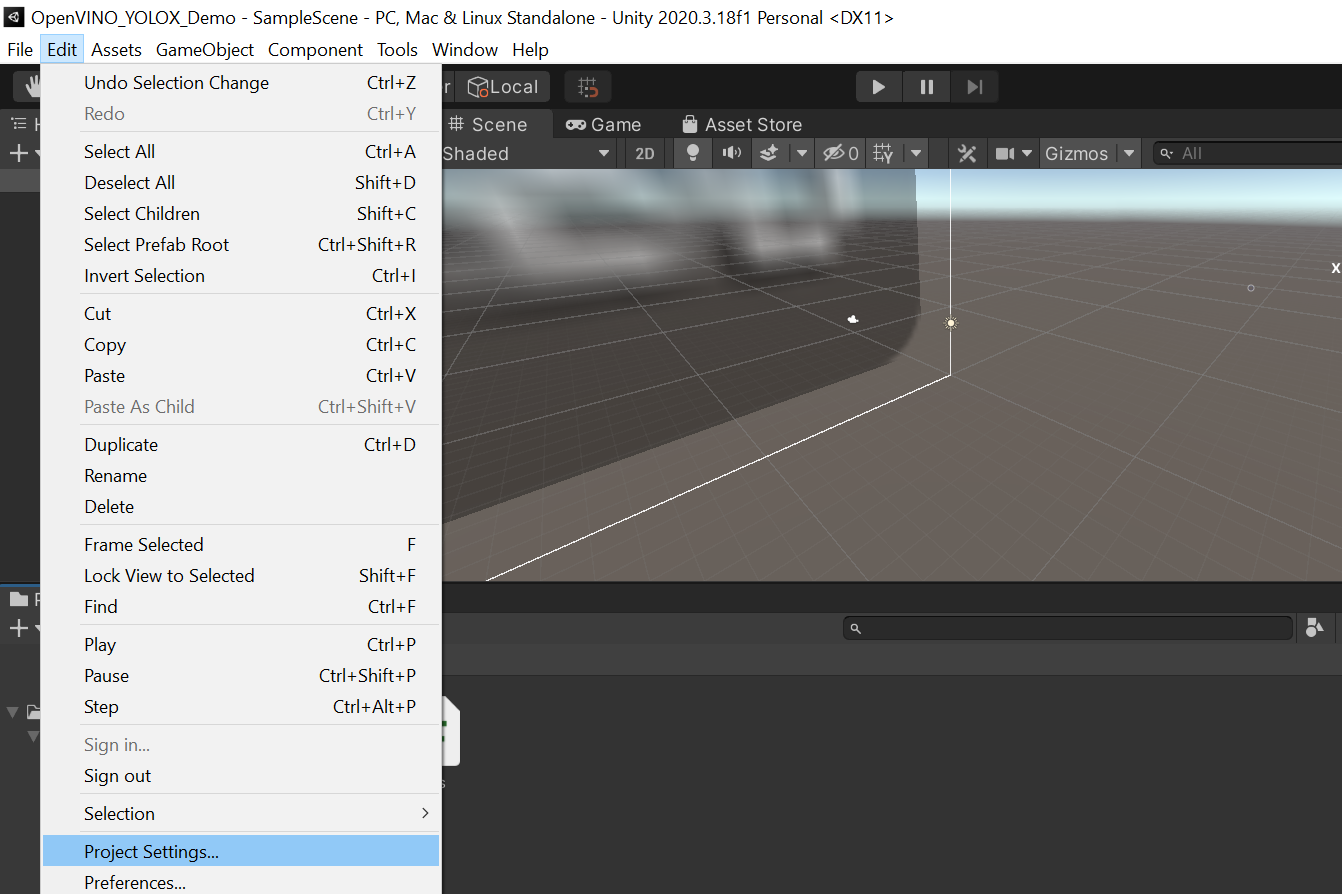Choose Delete from Edit menu

pos(241,507)
